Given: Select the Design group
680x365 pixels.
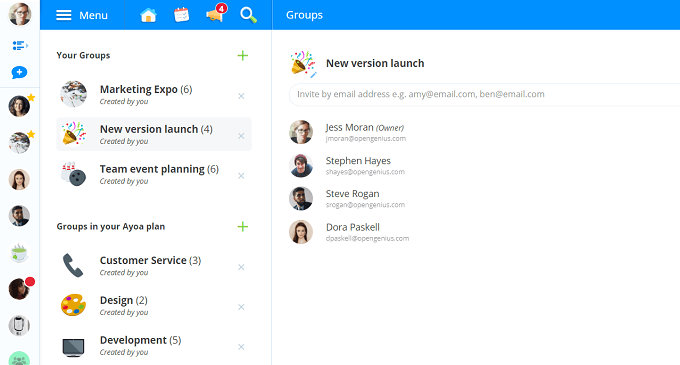Looking at the screenshot, I should 154,306.
